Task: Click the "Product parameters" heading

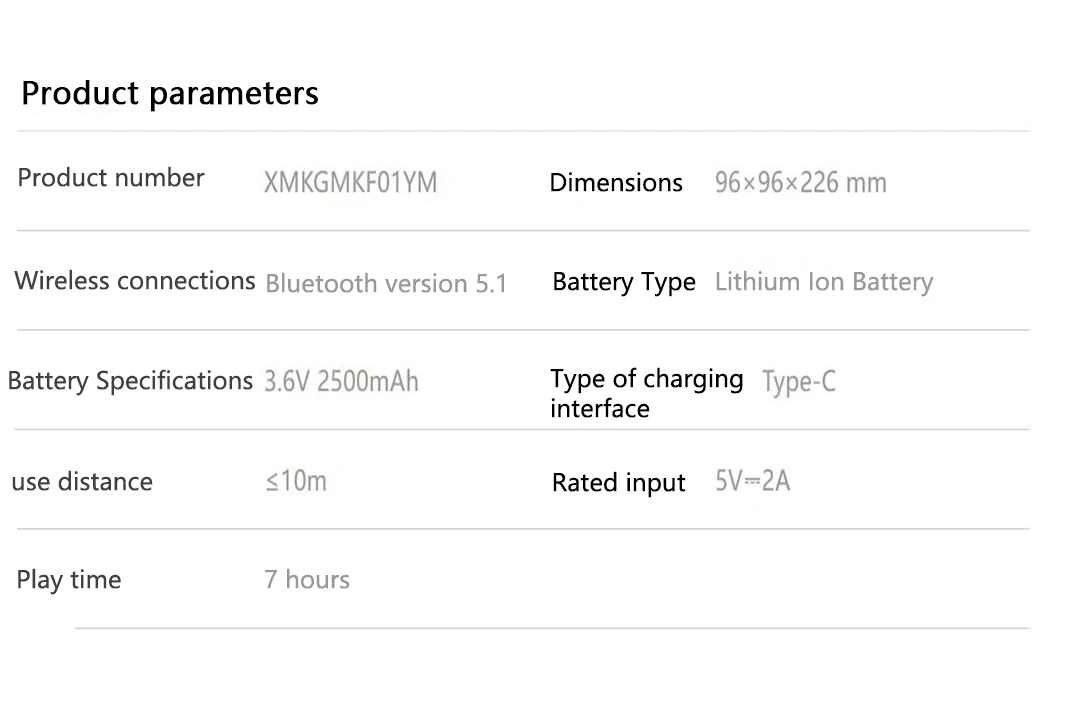Action: [170, 93]
